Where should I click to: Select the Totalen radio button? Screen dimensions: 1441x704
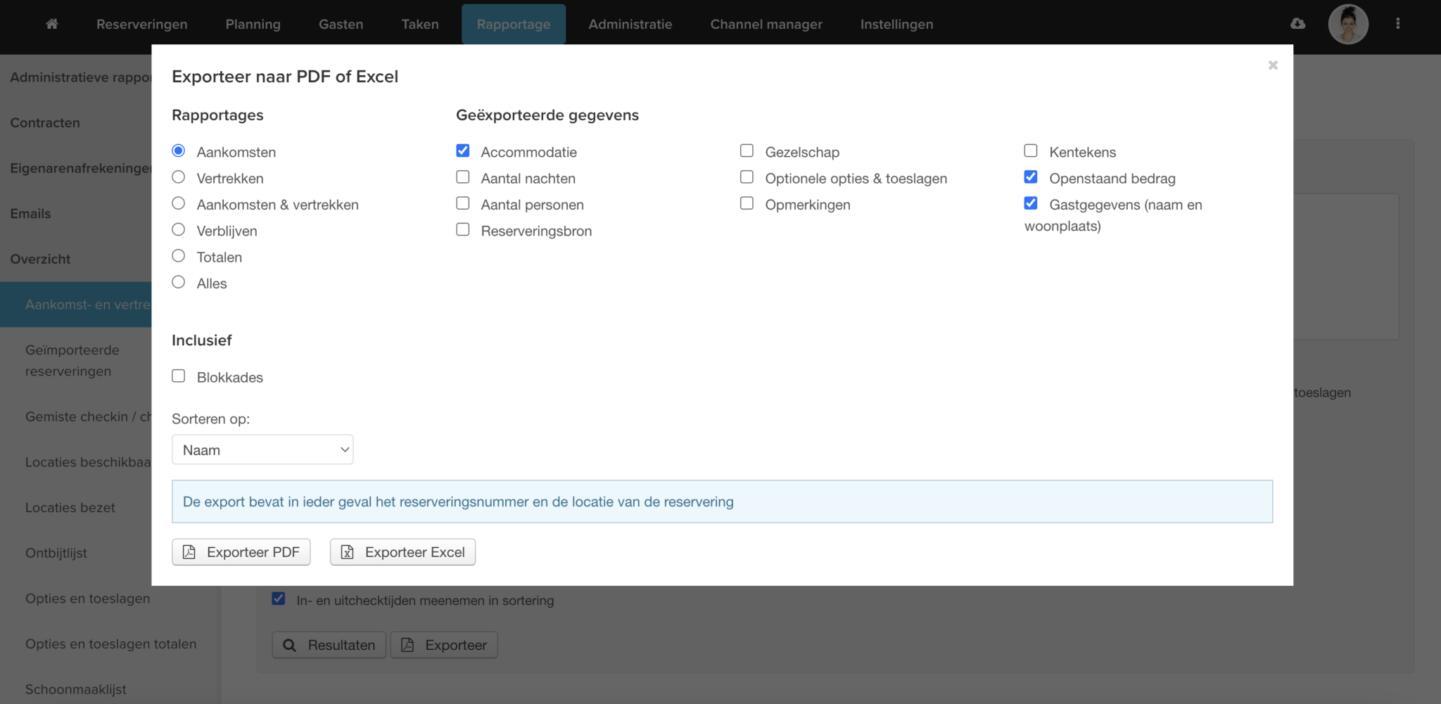pyautogui.click(x=179, y=256)
